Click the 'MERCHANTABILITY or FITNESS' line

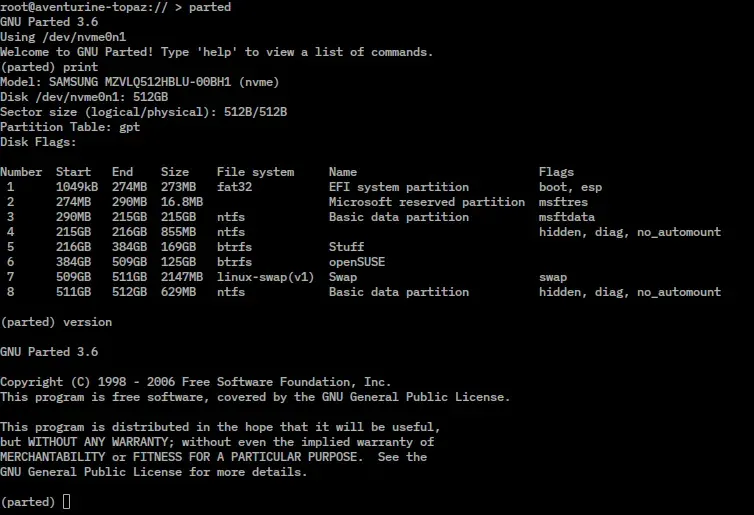click(x=214, y=457)
